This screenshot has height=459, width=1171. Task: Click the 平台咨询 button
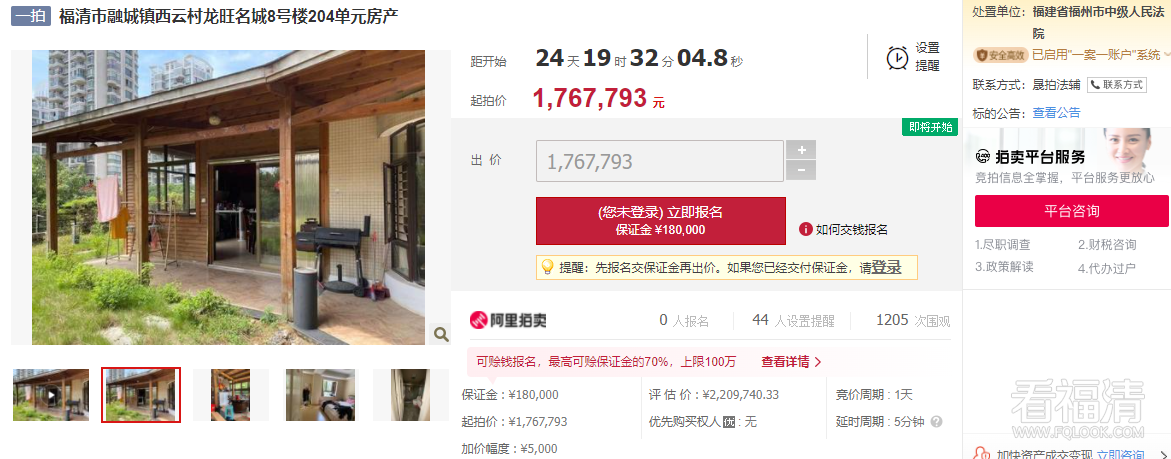pos(1072,211)
